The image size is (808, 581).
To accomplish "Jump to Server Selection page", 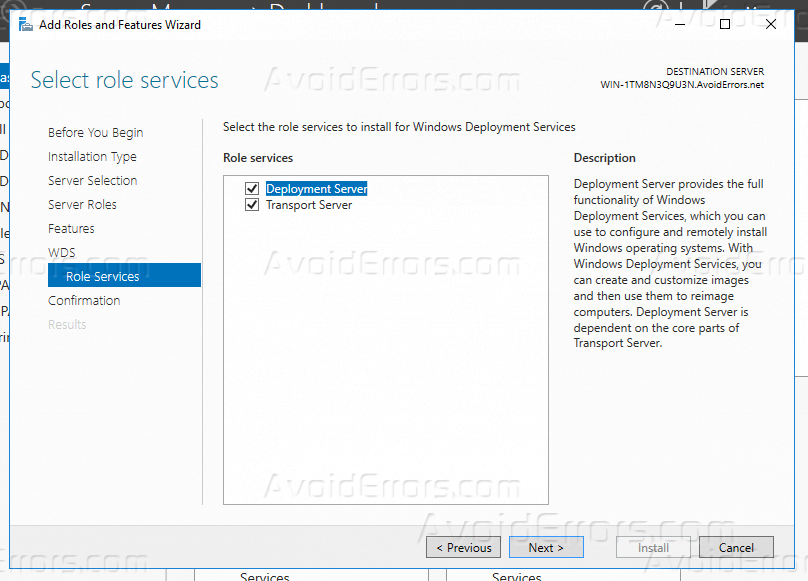I will click(x=92, y=181).
